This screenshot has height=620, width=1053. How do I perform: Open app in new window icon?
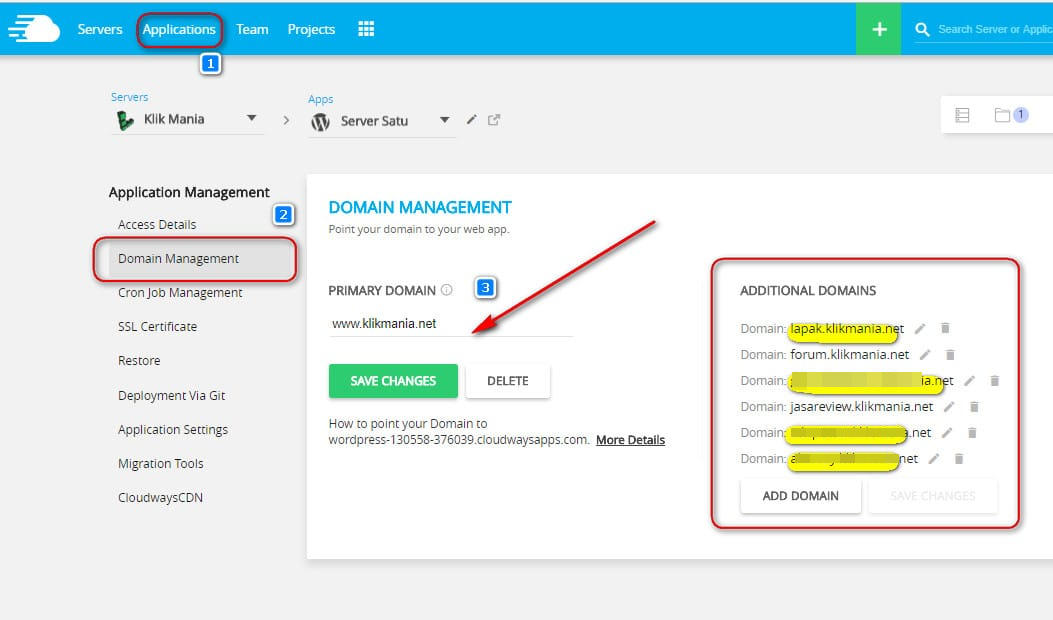pyautogui.click(x=494, y=120)
